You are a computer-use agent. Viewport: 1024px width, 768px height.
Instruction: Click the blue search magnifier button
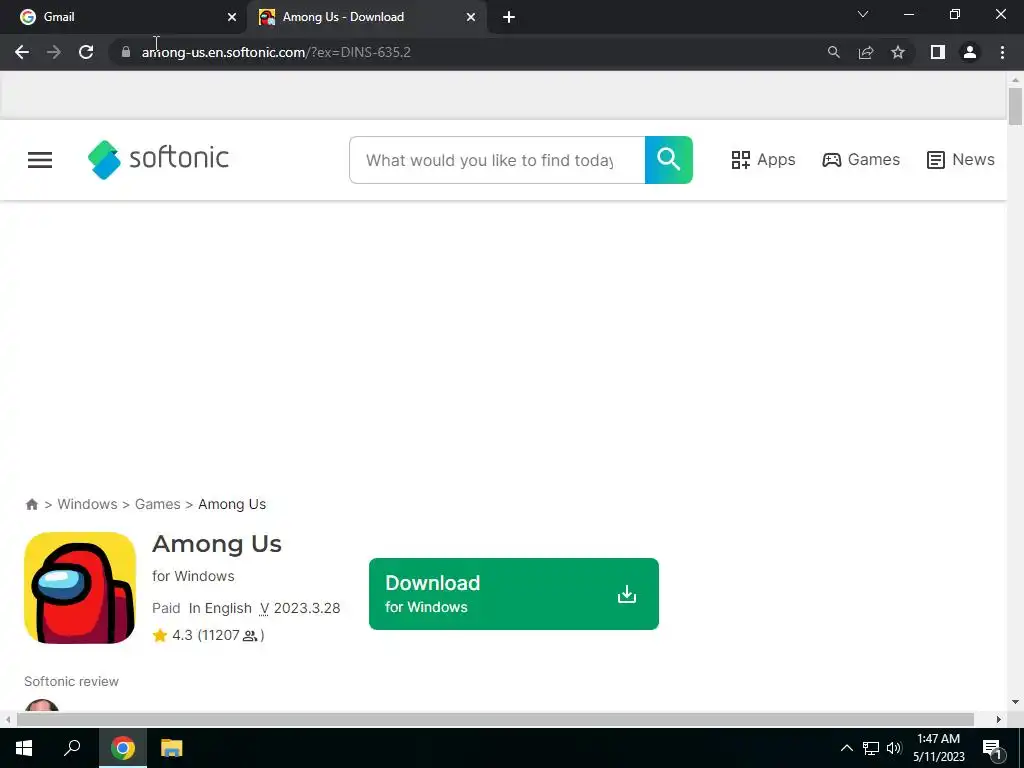click(x=669, y=160)
